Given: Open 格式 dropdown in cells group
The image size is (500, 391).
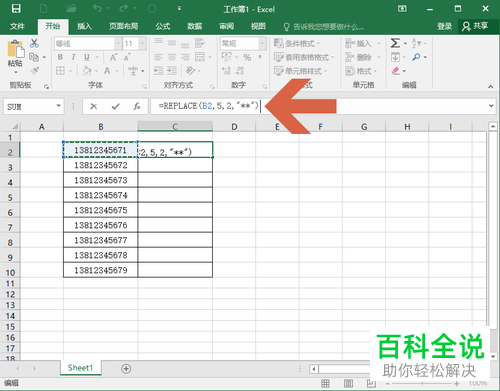Looking at the screenshot, I should click(x=361, y=71).
